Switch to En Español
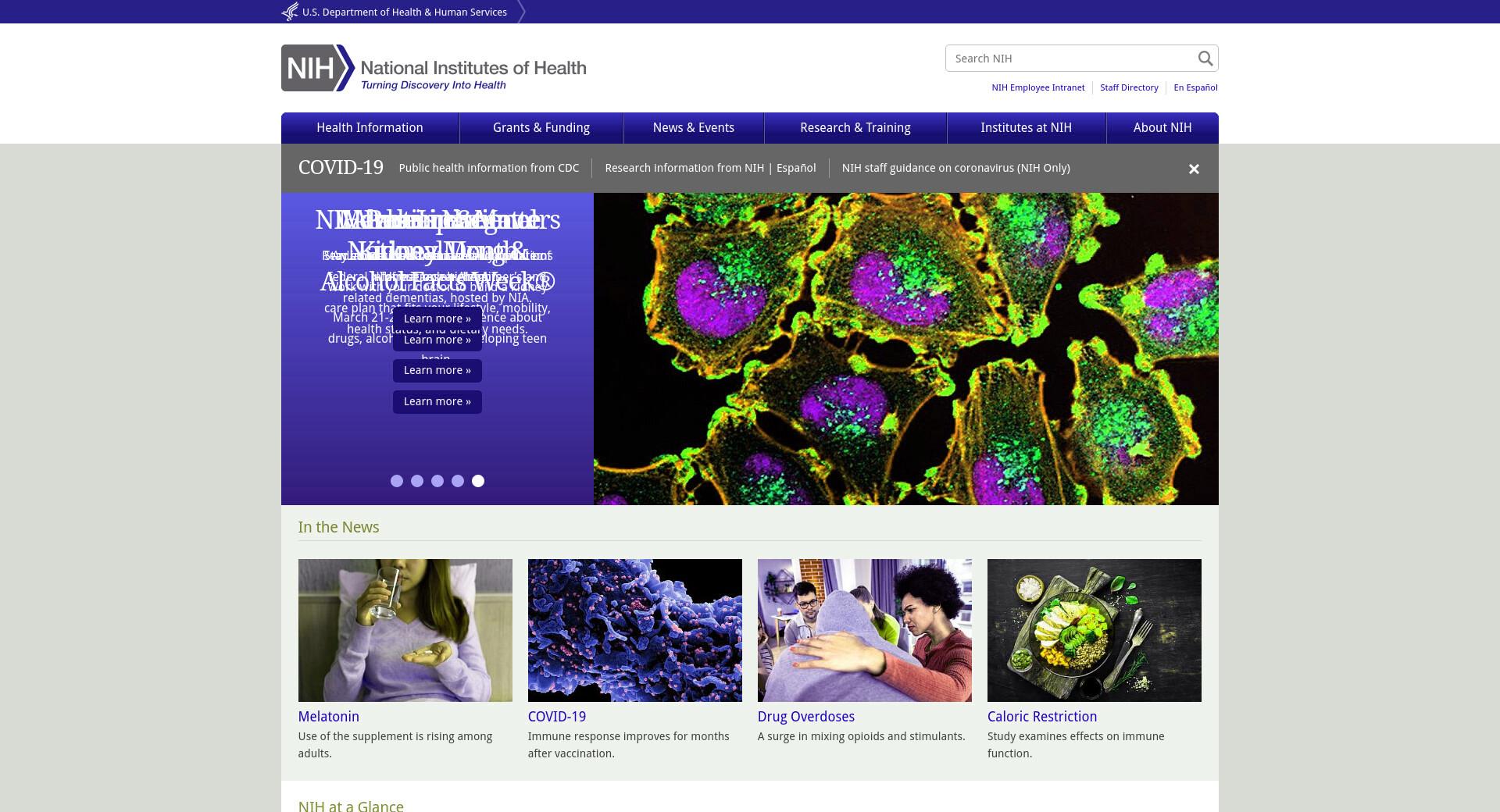 [1195, 87]
